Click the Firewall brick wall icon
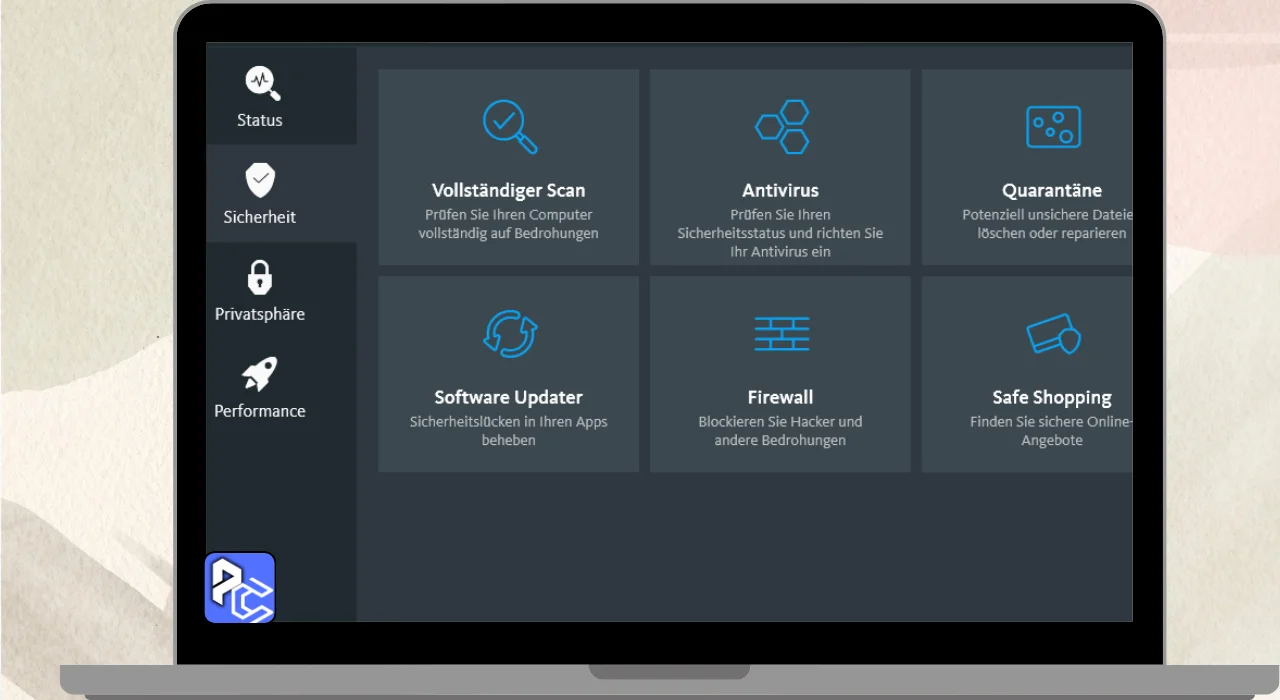Viewport: 1280px width, 700px height. [x=781, y=333]
